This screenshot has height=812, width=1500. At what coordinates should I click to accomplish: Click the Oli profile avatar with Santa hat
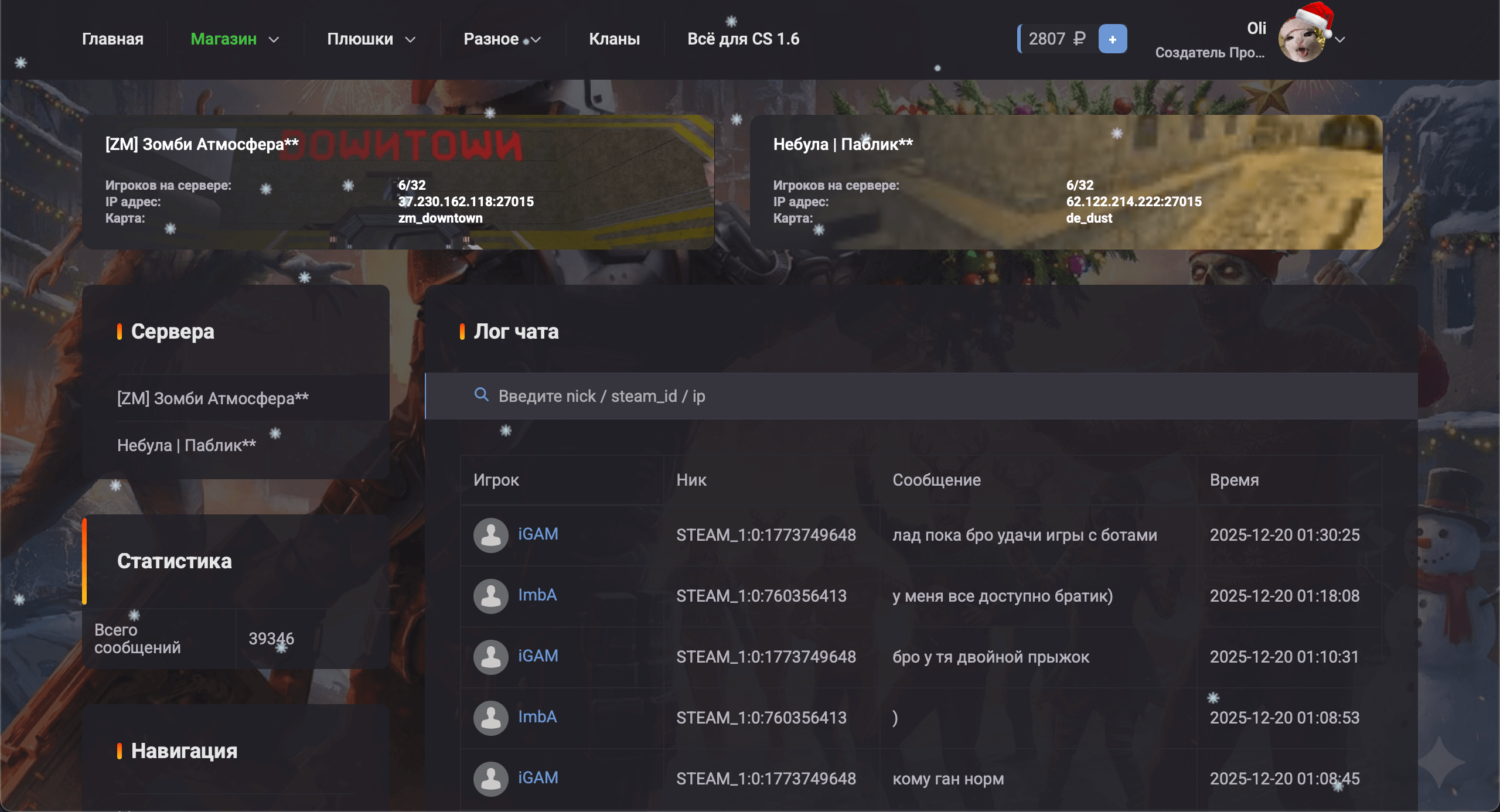[1302, 39]
